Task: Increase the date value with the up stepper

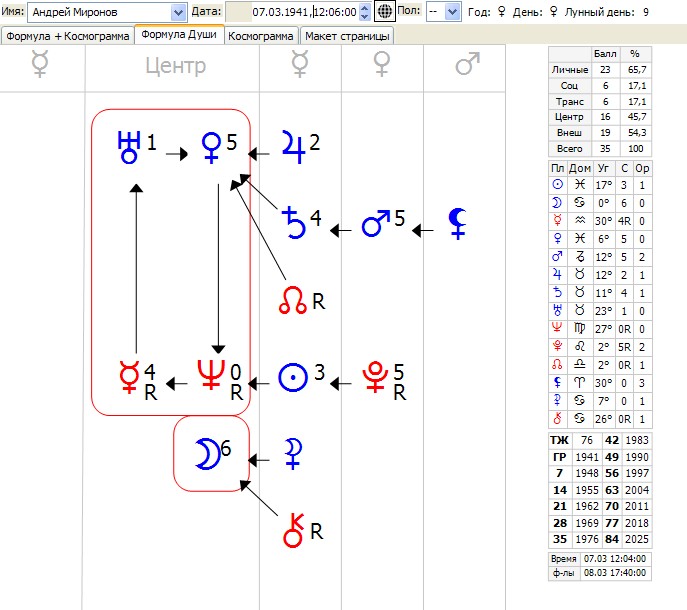Action: 365,7
